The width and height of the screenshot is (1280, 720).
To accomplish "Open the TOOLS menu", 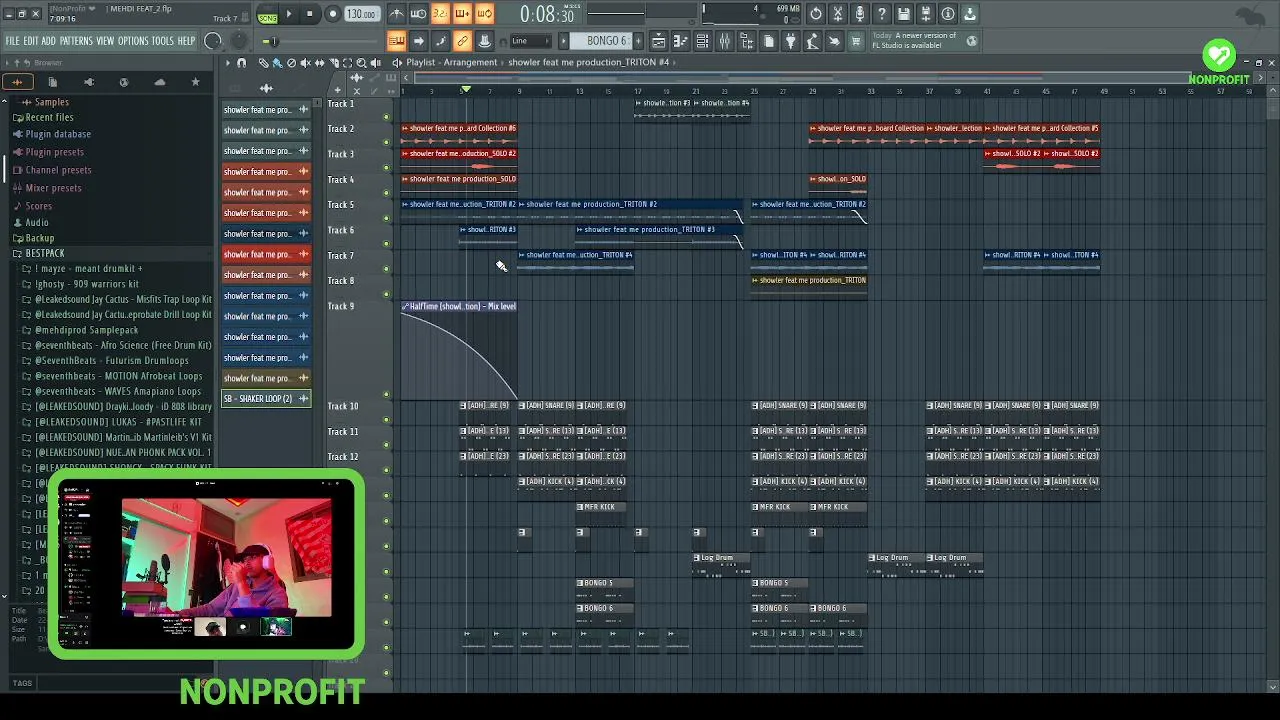I will 162,41.
